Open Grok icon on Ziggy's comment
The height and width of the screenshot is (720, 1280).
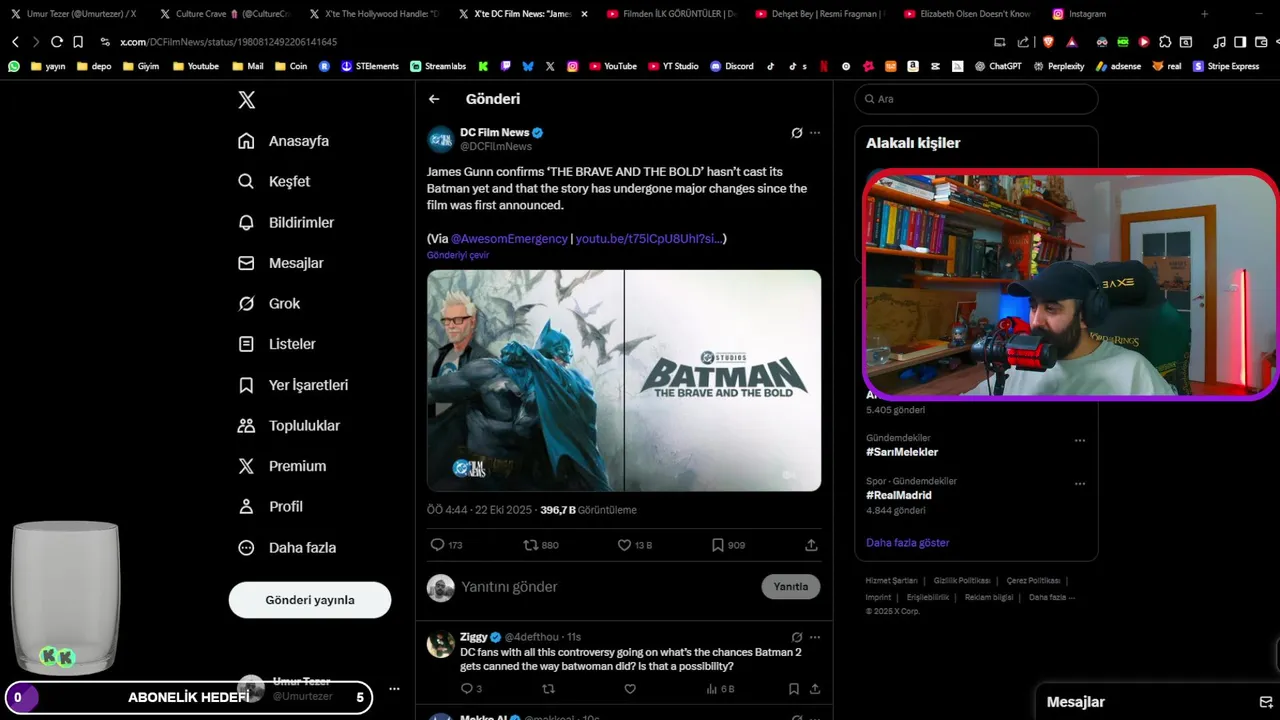(797, 637)
